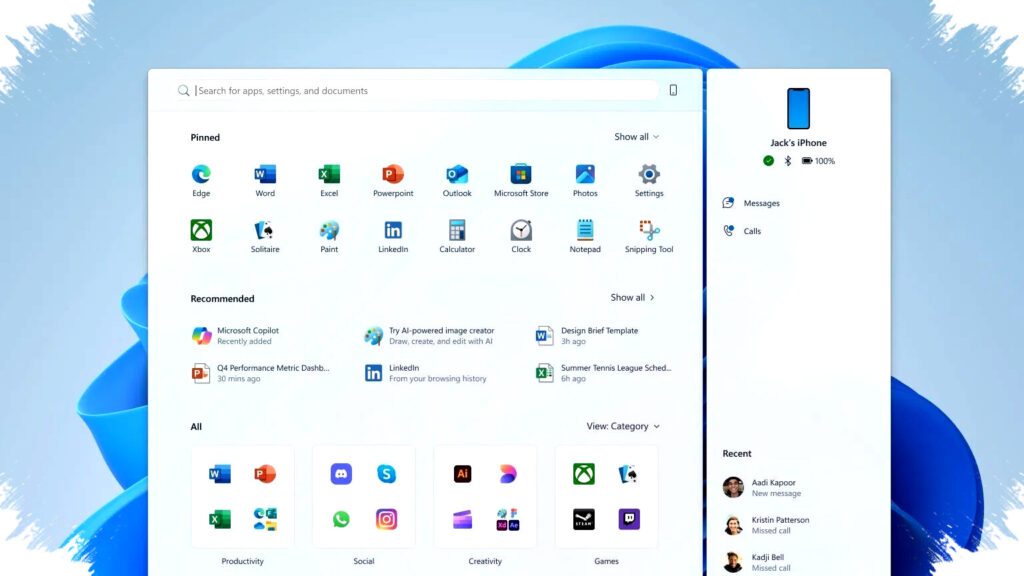Open Excel in the Pinned section
Screen dimensions: 1024x576
pyautogui.click(x=329, y=180)
